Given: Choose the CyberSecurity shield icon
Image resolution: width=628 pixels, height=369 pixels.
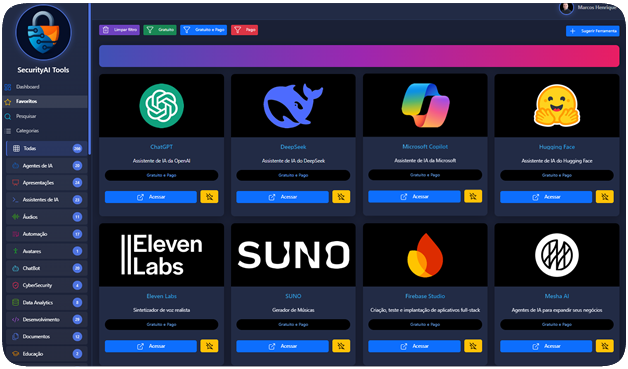Looking at the screenshot, I should coord(16,285).
